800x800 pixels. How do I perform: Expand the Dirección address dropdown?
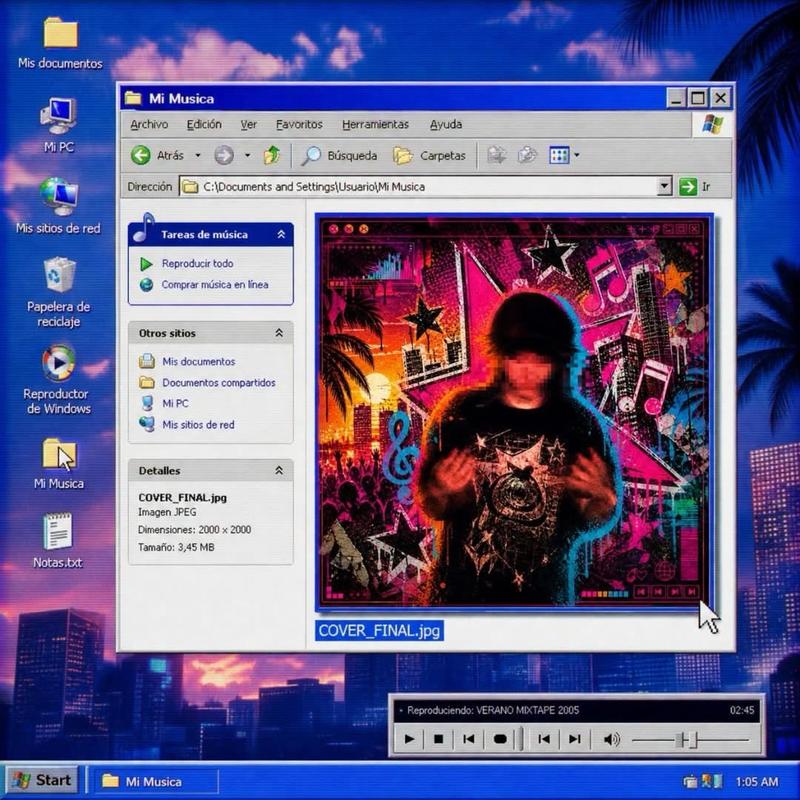(663, 187)
